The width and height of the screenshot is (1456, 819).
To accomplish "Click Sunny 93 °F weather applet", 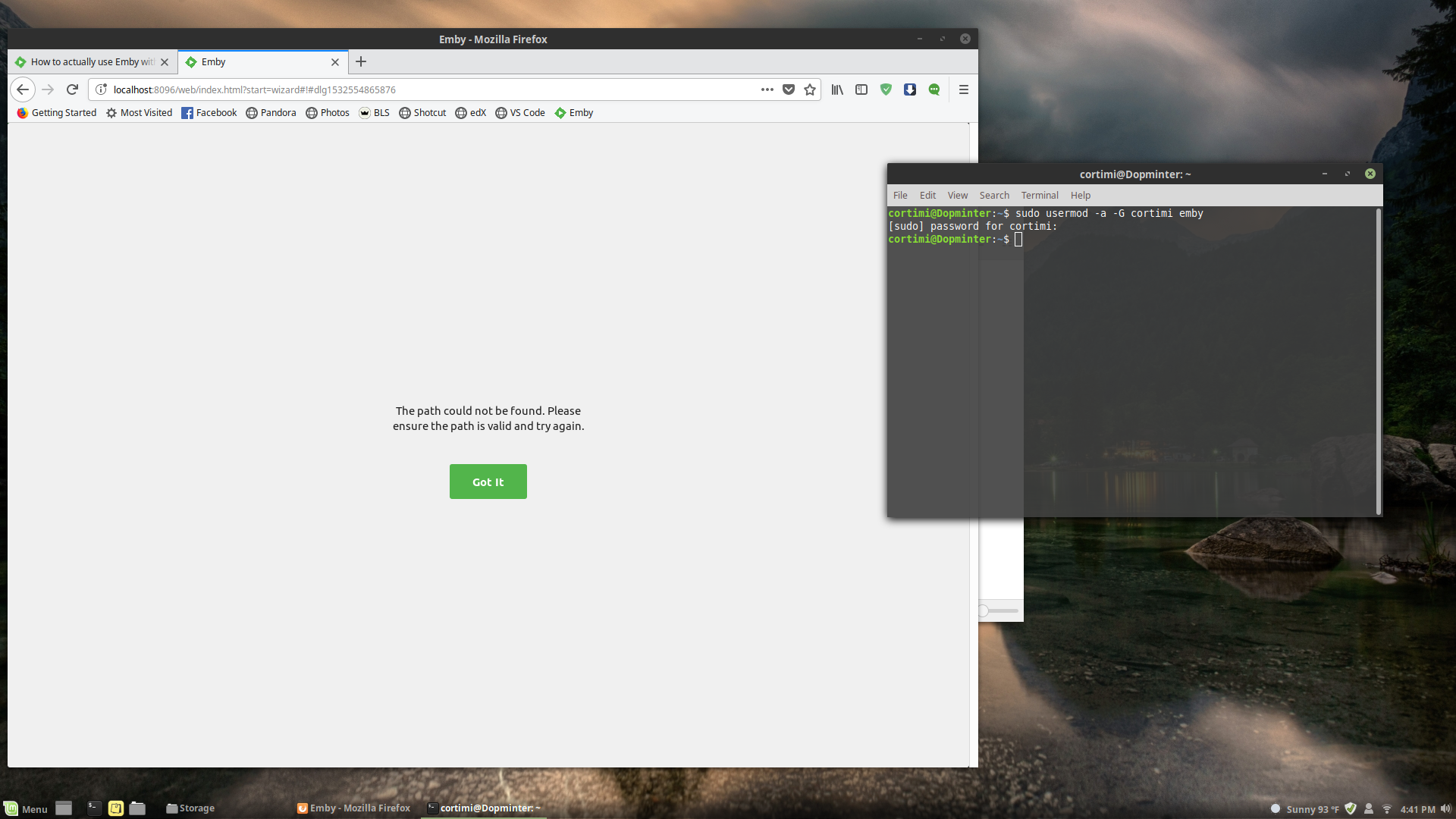I will pos(1305,809).
